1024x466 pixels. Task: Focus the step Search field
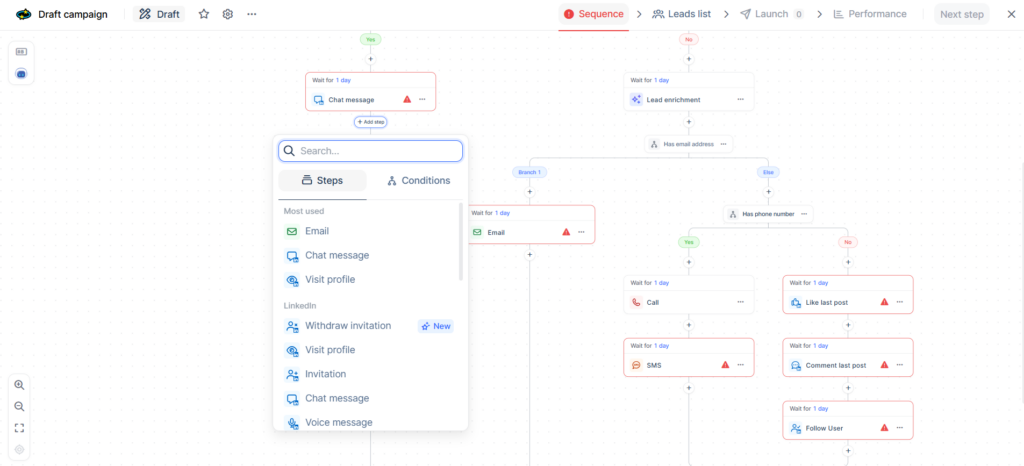370,151
